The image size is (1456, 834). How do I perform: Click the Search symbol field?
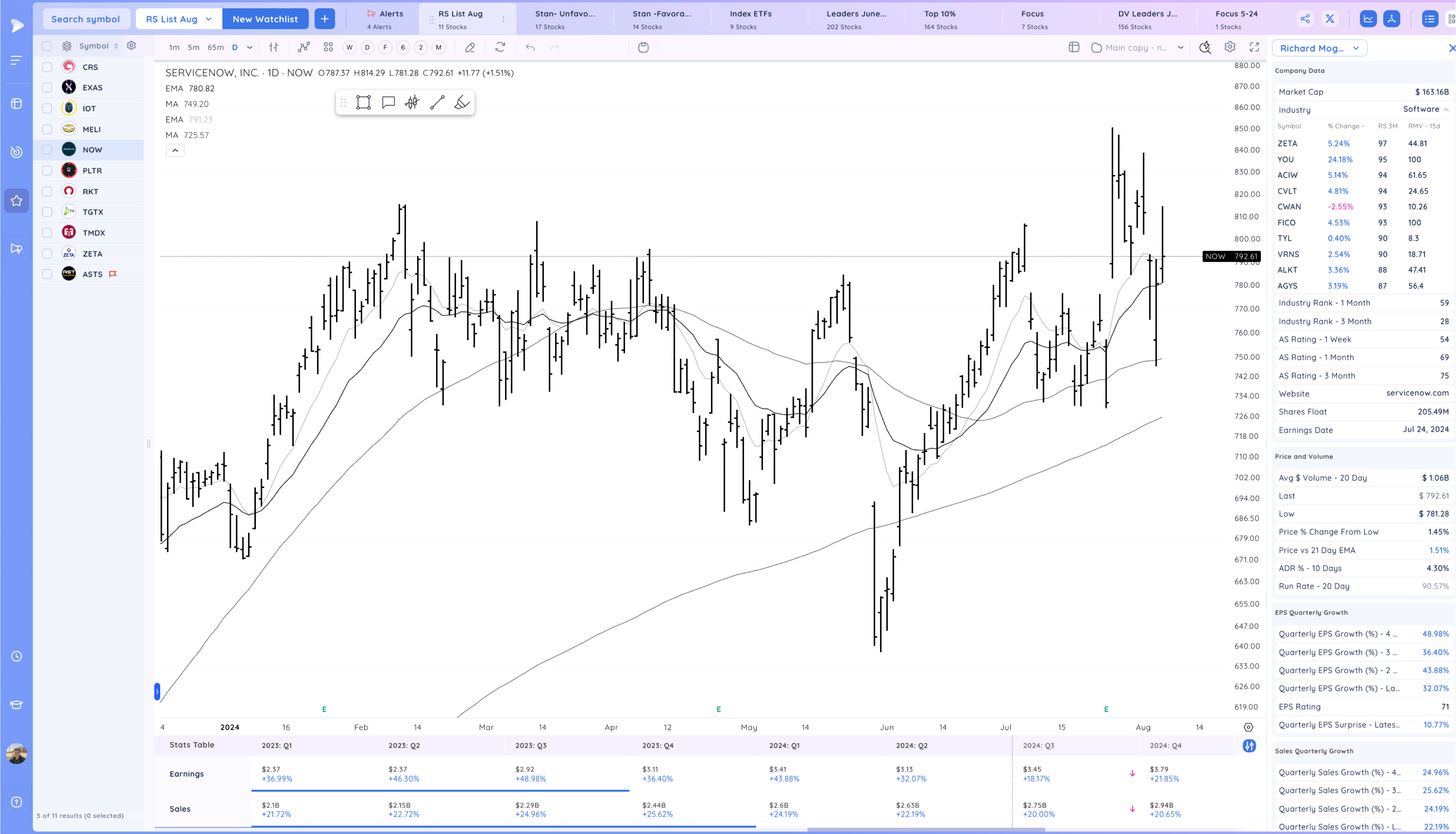point(86,19)
